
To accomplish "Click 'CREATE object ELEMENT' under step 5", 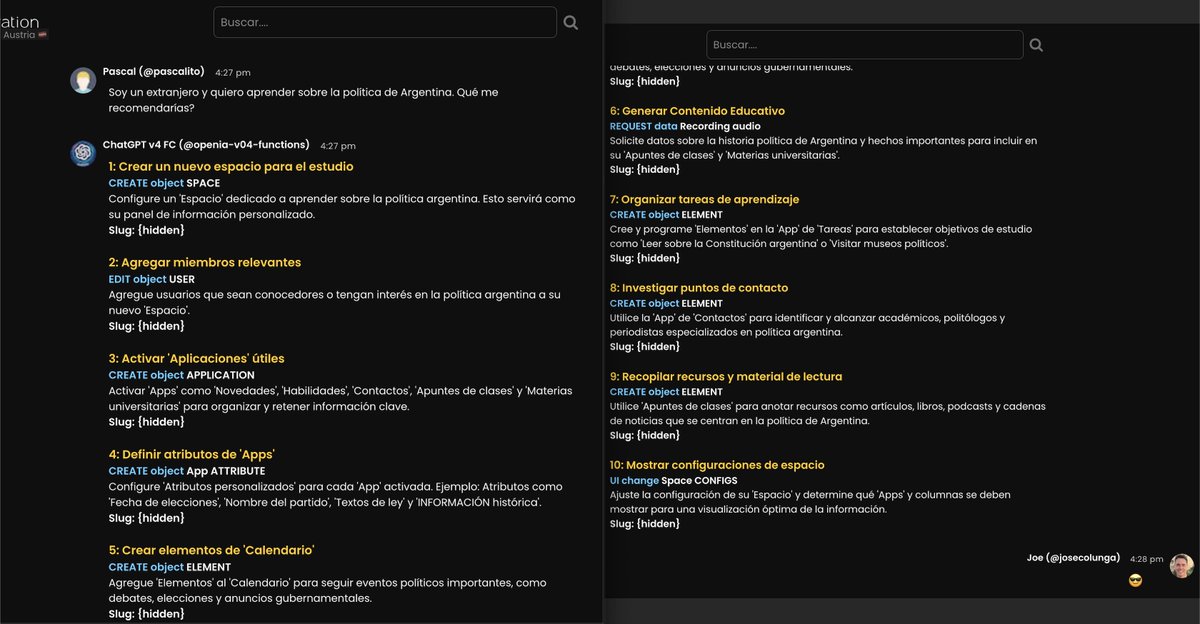I will click(170, 568).
